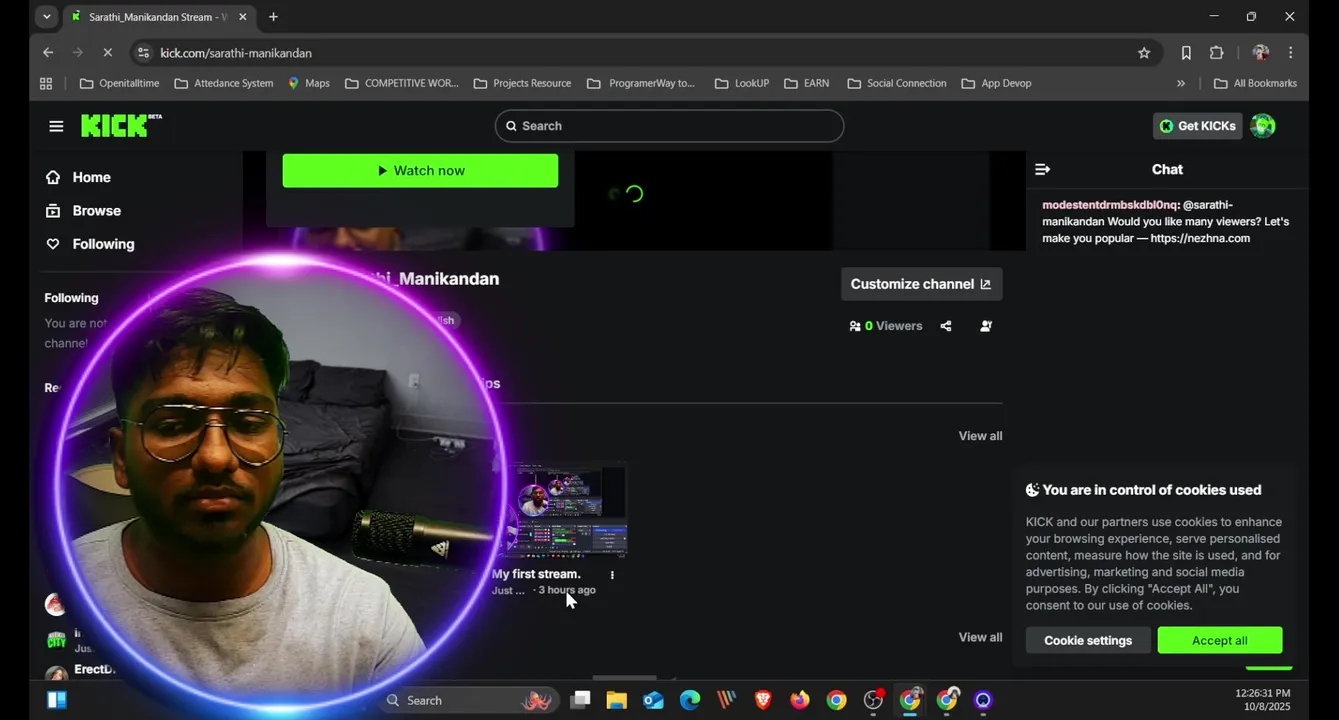Open the Chrome bookmark shortcut icon beside extensions
The image size is (1339, 720).
point(1186,53)
